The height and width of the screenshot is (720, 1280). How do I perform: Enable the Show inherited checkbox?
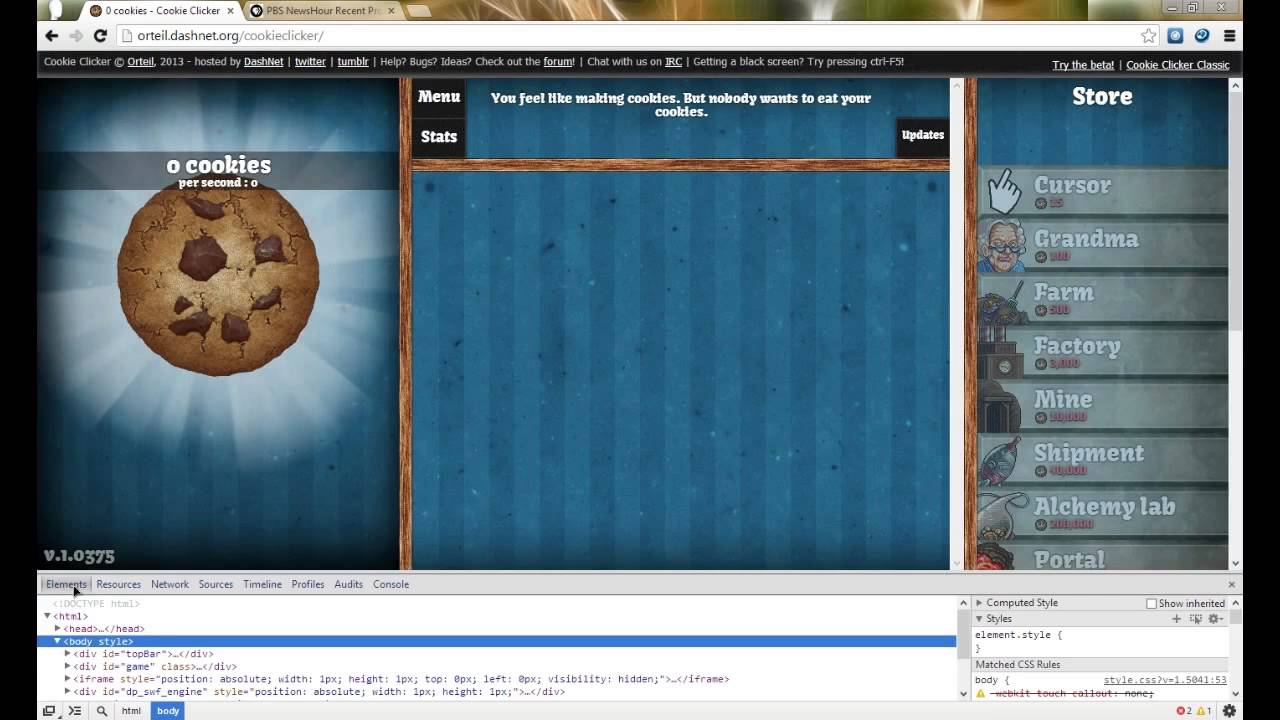tap(1151, 603)
